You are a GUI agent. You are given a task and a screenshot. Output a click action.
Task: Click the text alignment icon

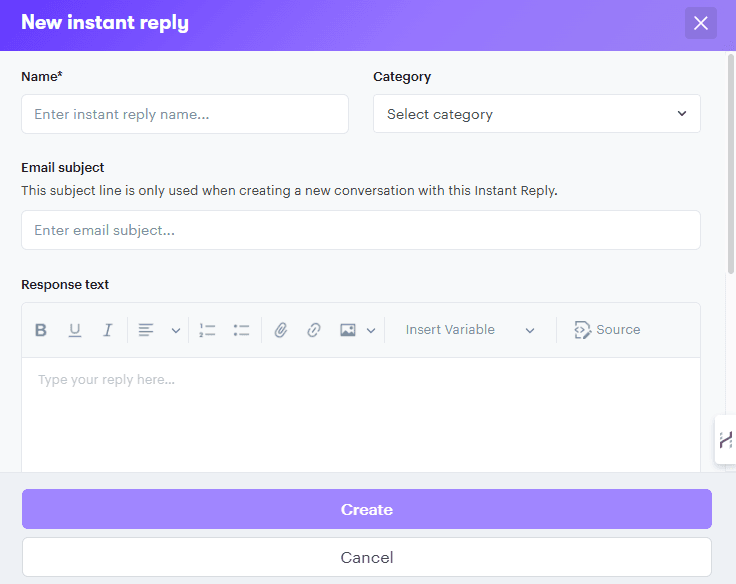coord(146,330)
